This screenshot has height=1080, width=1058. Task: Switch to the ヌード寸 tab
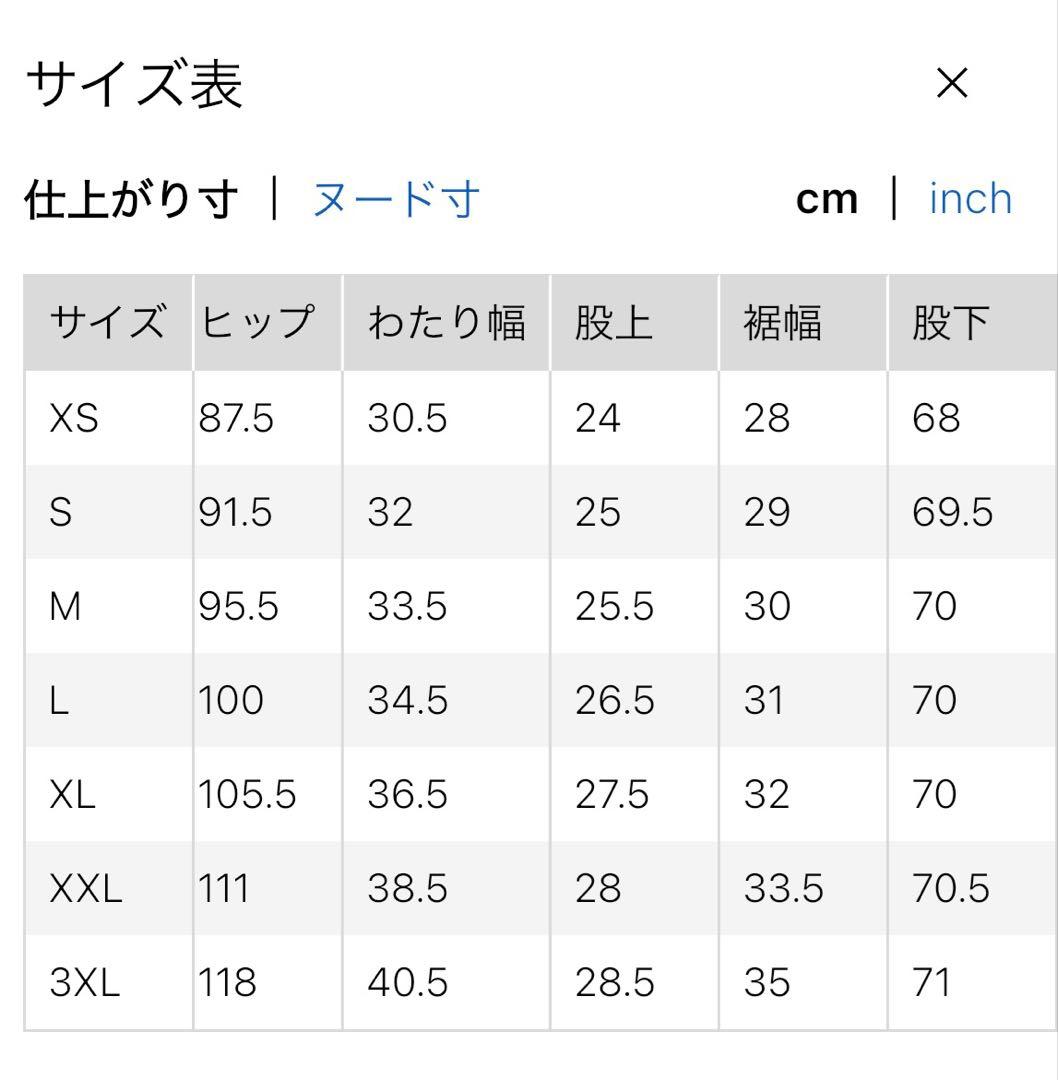(x=396, y=199)
